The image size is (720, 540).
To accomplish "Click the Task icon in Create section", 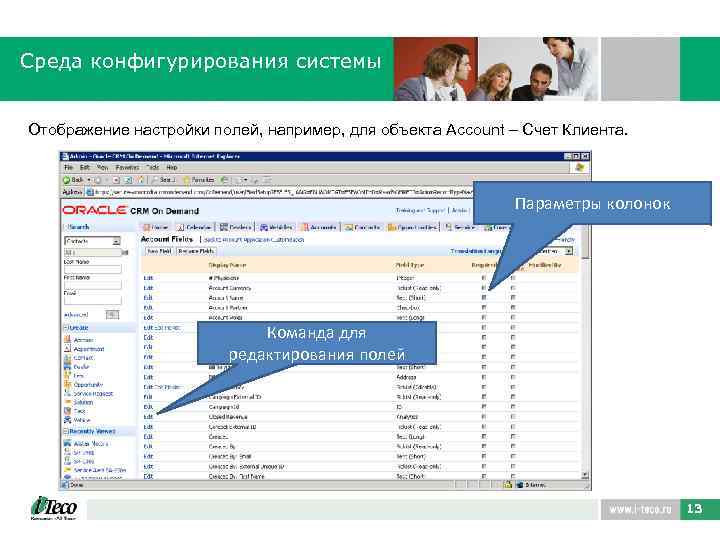I will pos(68,411).
